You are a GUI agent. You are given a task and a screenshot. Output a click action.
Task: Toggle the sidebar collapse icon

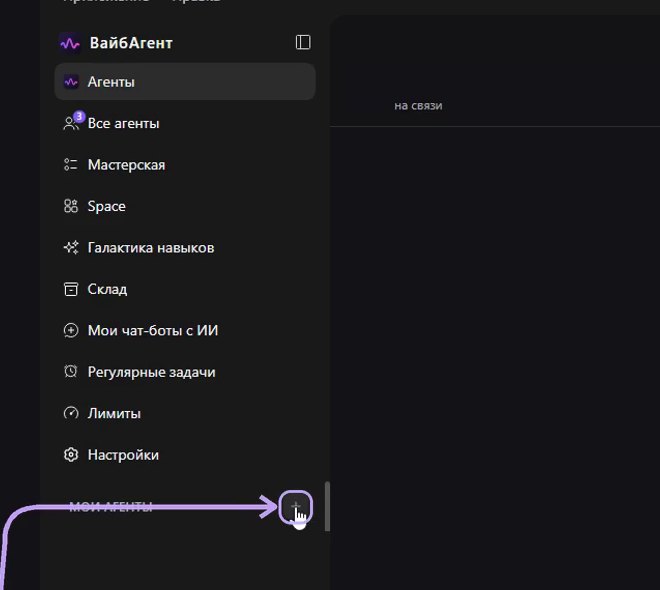303,43
